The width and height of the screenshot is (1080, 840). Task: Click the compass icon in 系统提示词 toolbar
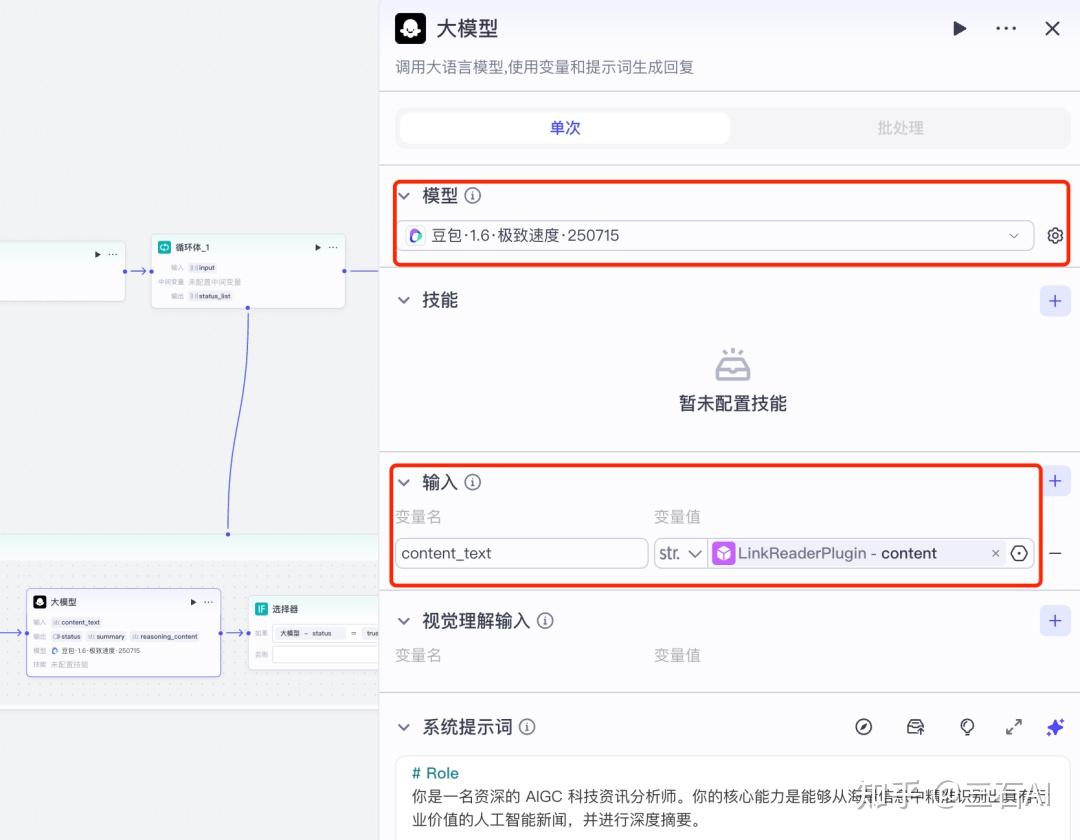coord(864,727)
